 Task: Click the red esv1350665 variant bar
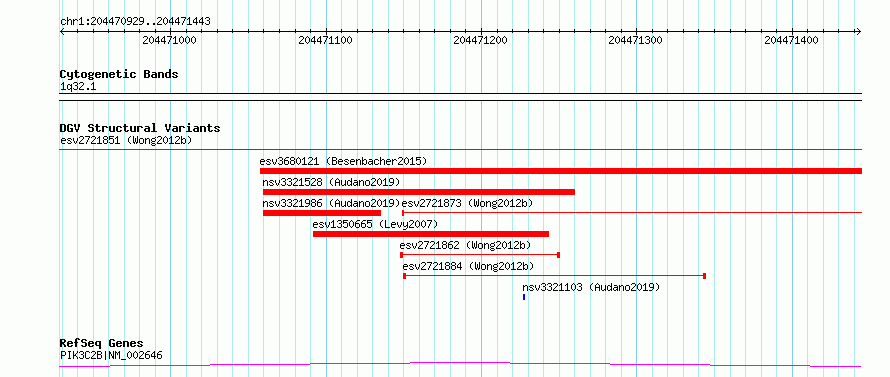tap(431, 234)
